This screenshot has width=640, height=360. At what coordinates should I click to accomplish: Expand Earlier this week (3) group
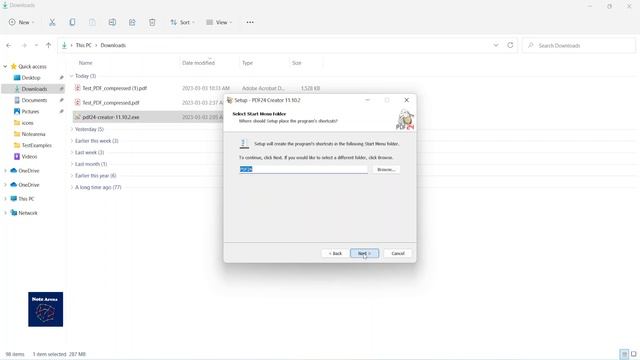coord(72,141)
